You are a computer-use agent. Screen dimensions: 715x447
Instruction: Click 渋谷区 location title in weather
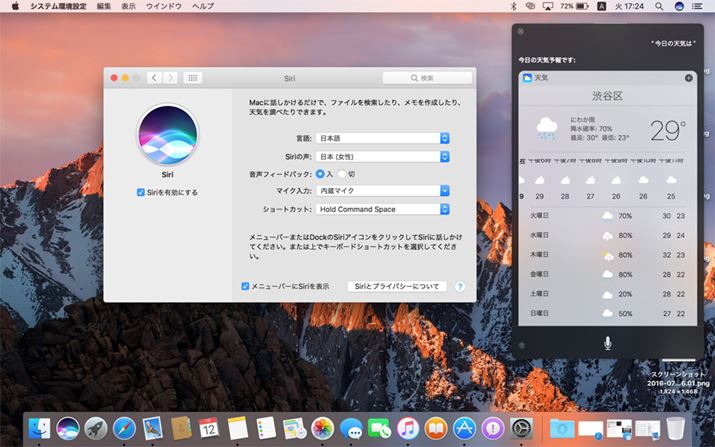point(607,96)
